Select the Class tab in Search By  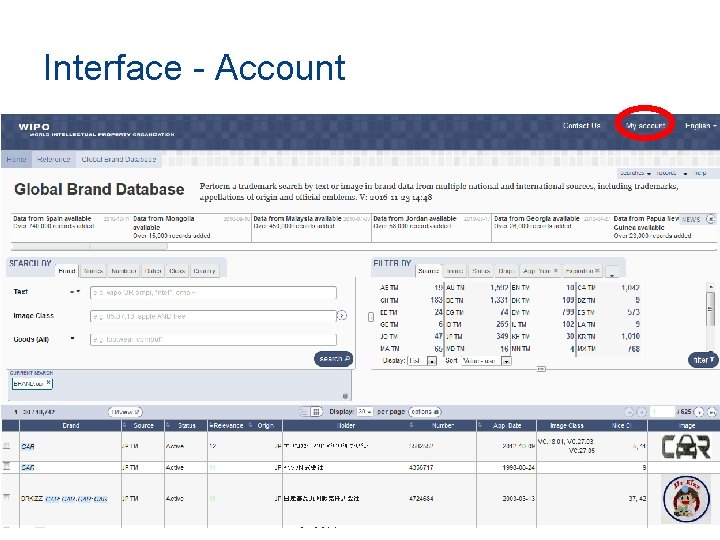click(x=177, y=271)
